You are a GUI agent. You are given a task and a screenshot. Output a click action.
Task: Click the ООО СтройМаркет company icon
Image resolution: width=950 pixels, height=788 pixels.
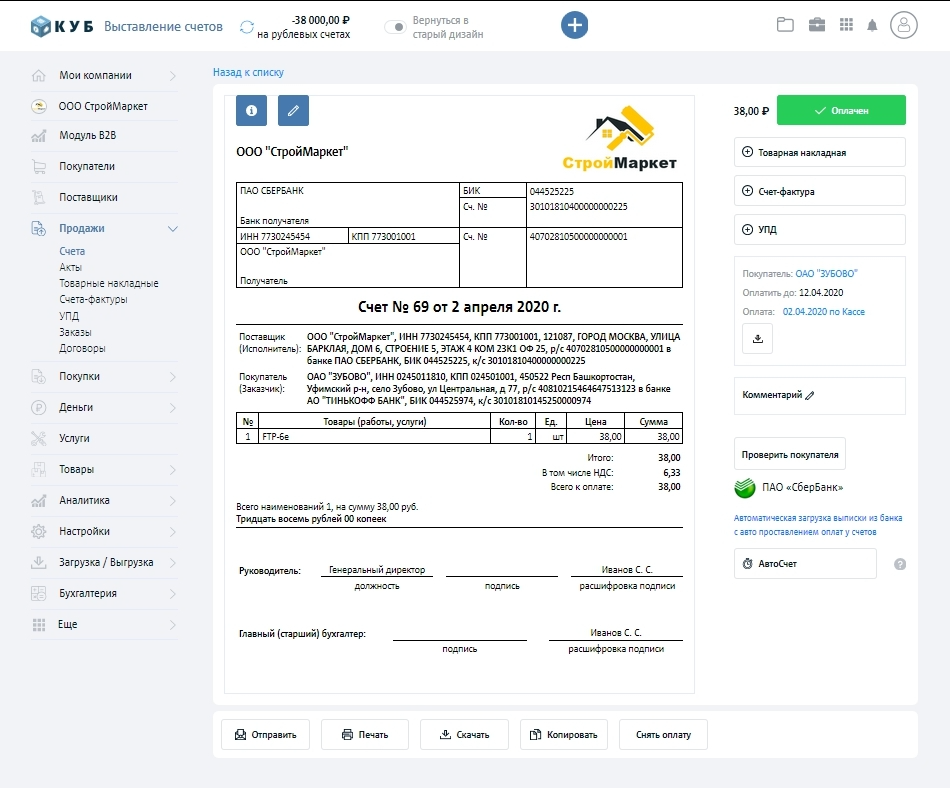tap(39, 106)
